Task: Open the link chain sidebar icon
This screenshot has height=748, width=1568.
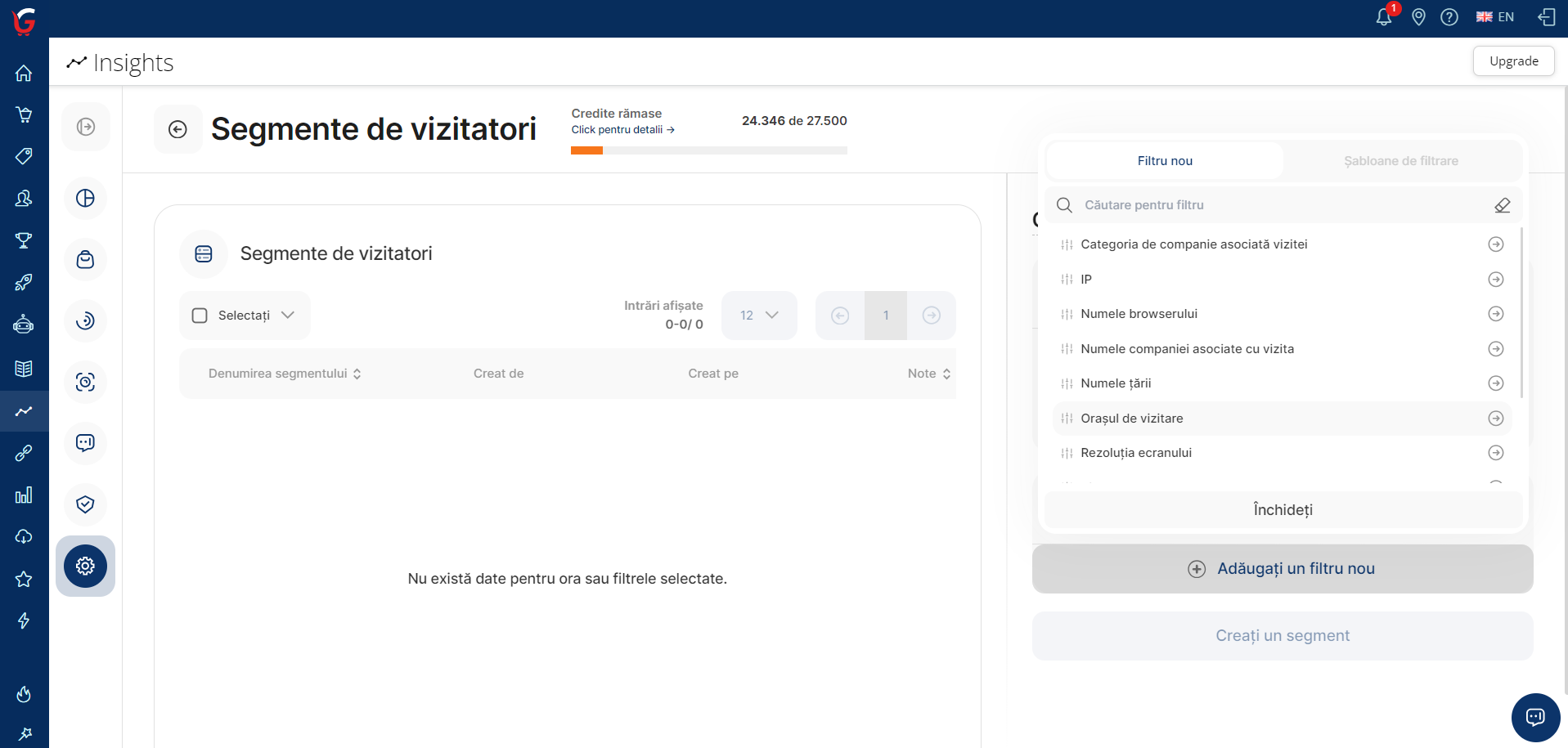Action: (24, 453)
